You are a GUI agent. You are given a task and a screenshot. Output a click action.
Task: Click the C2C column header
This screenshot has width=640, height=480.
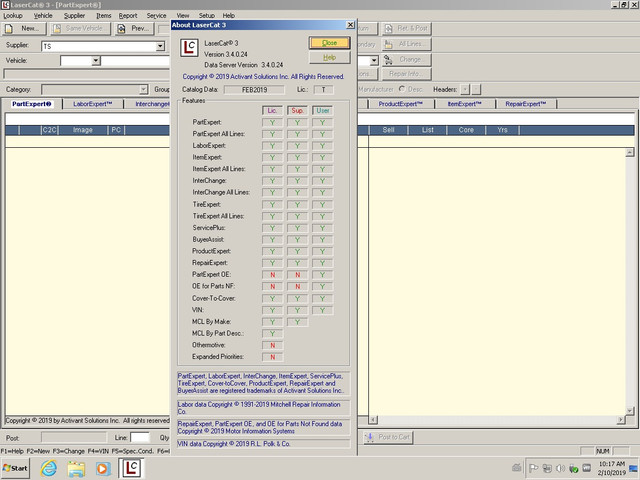(49, 130)
